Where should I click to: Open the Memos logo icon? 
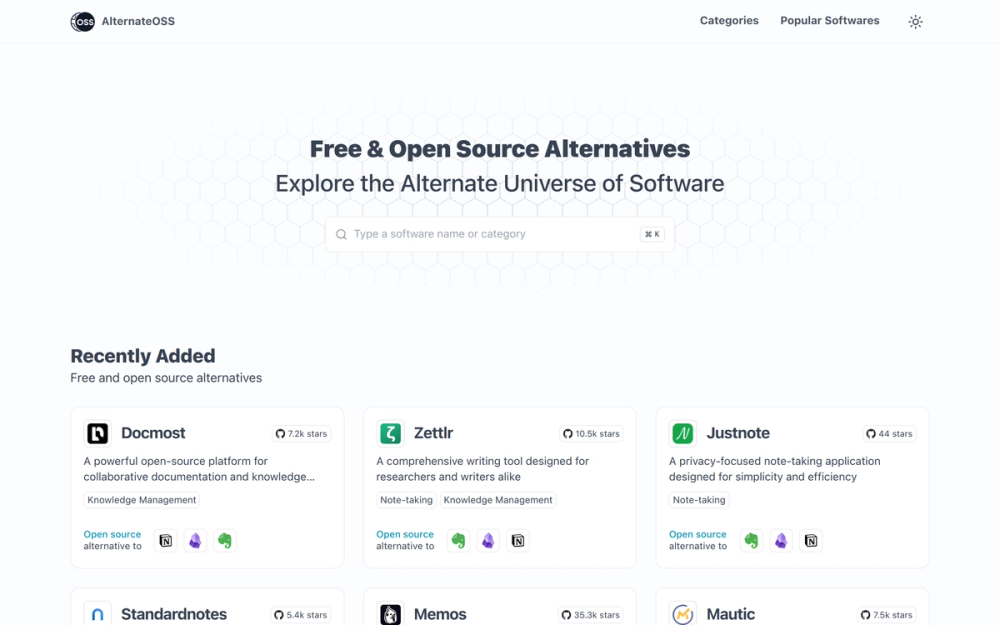[390, 614]
